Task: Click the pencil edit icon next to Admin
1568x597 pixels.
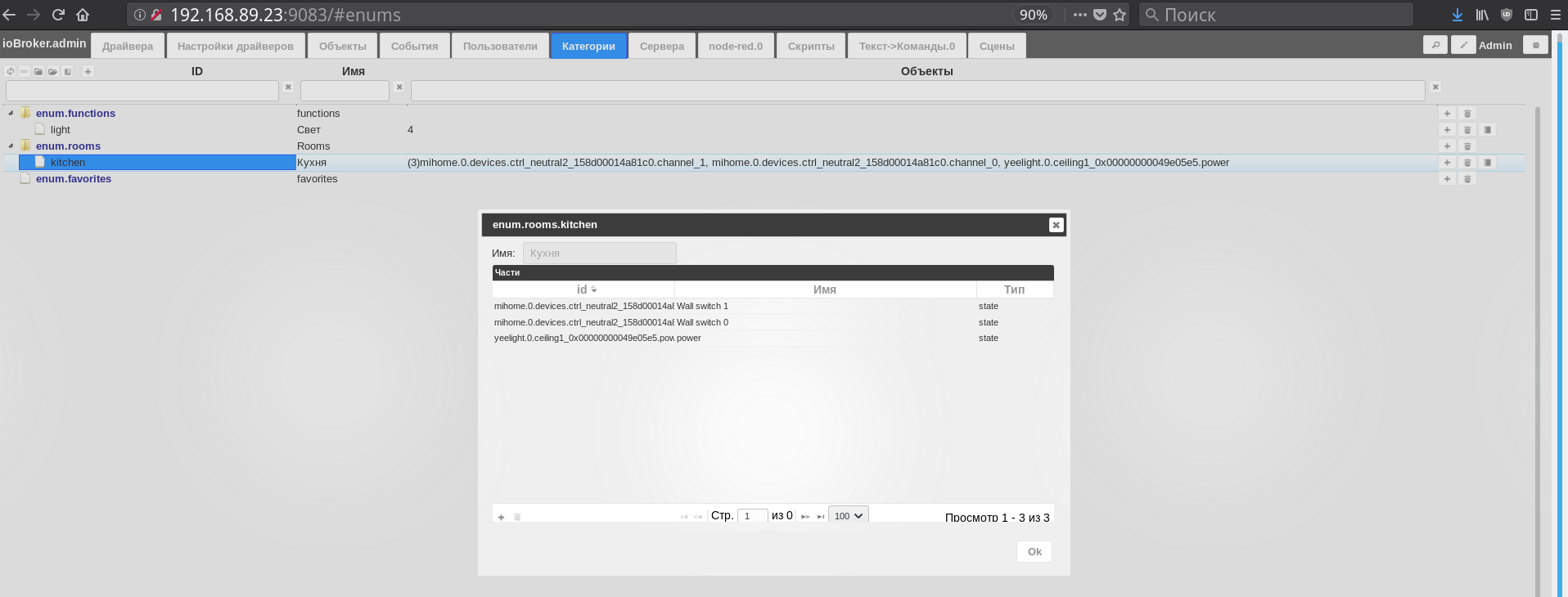Action: click(1463, 45)
